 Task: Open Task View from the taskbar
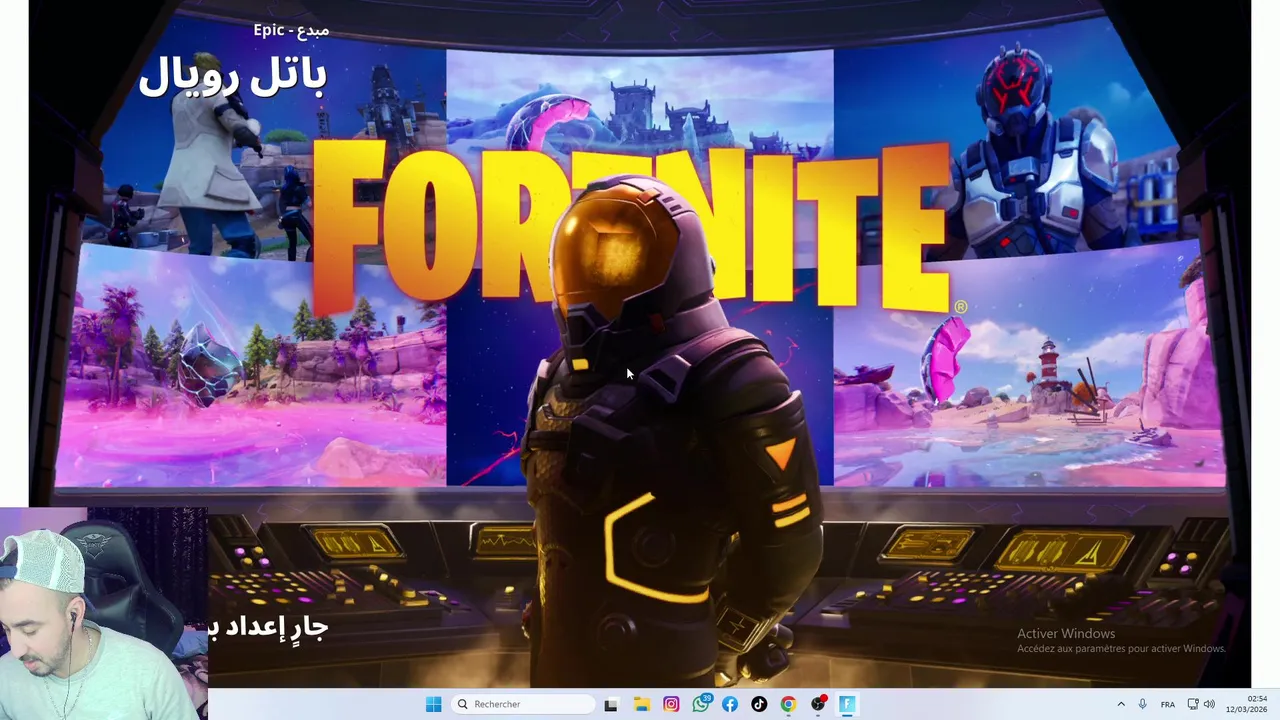pyautogui.click(x=611, y=704)
